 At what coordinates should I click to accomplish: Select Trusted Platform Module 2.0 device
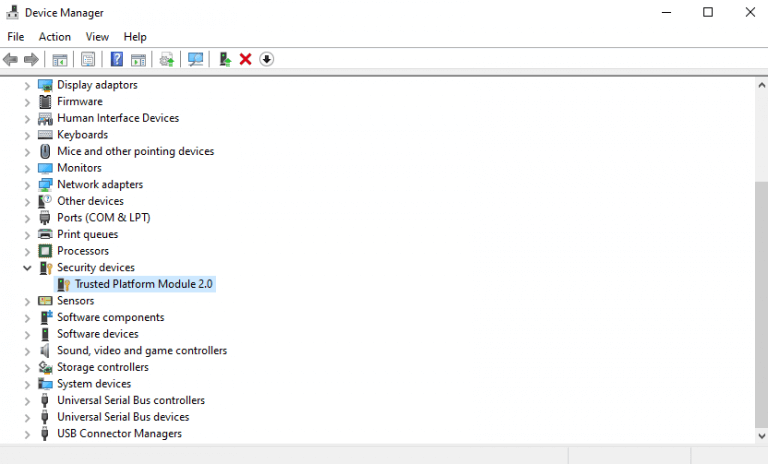pyautogui.click(x=144, y=284)
